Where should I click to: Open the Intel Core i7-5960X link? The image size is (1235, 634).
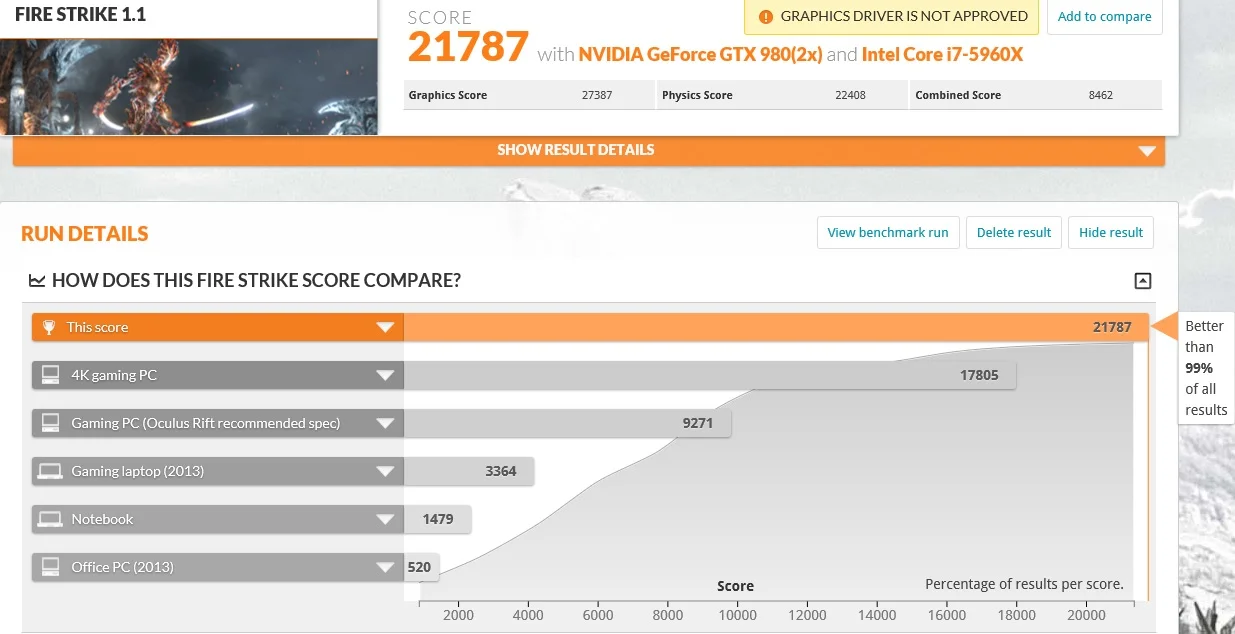click(x=942, y=54)
